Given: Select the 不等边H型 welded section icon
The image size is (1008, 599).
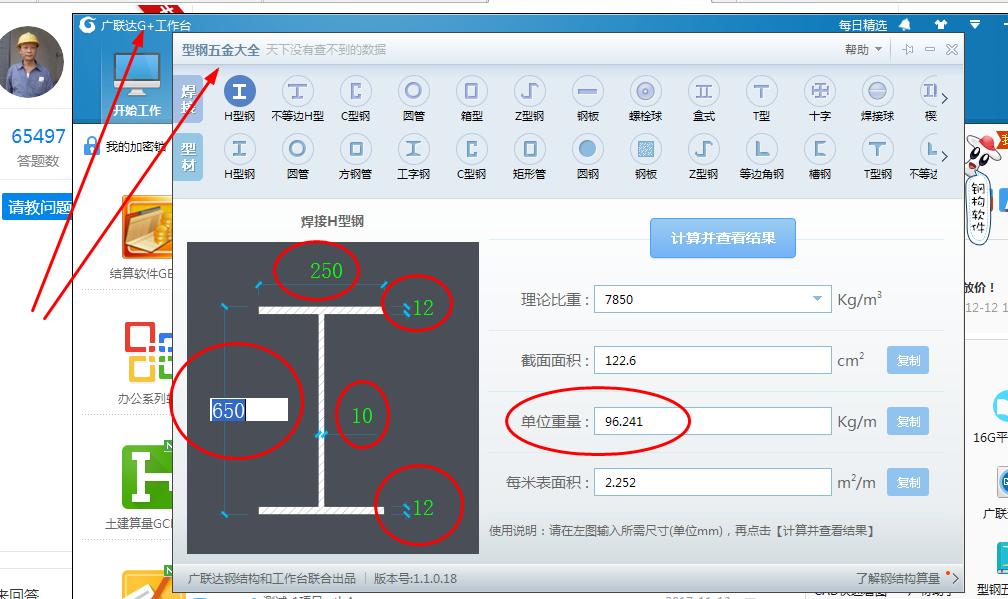Looking at the screenshot, I should (297, 91).
